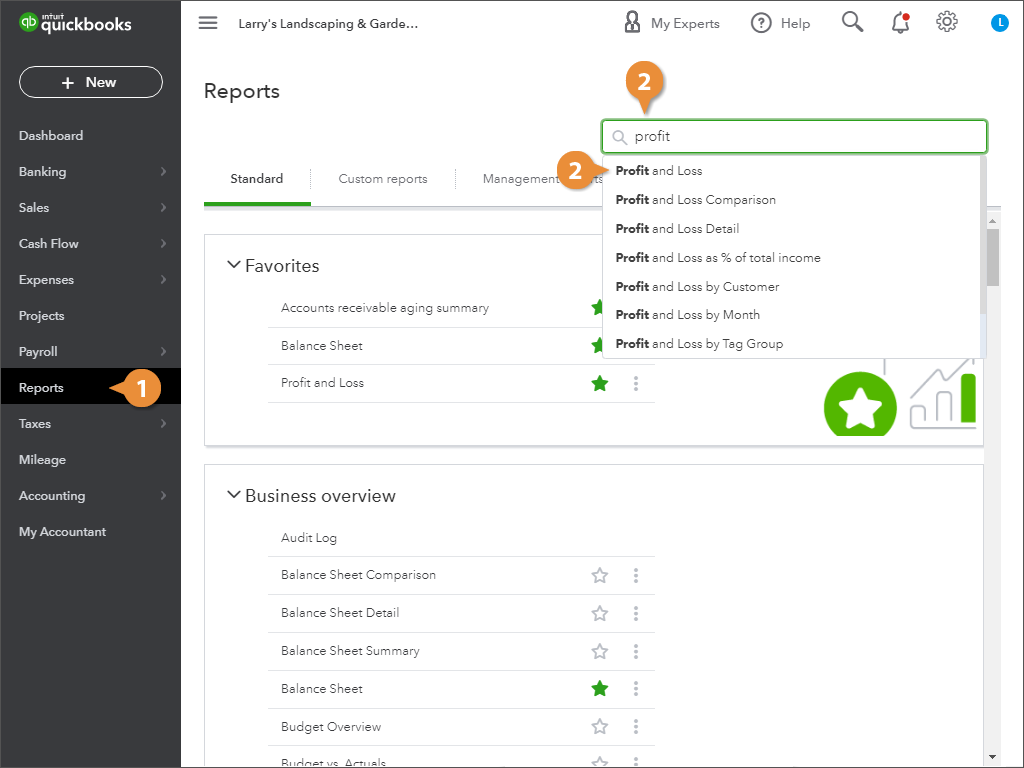Open the notifications bell icon
Image resolution: width=1024 pixels, height=768 pixels.
click(x=900, y=23)
